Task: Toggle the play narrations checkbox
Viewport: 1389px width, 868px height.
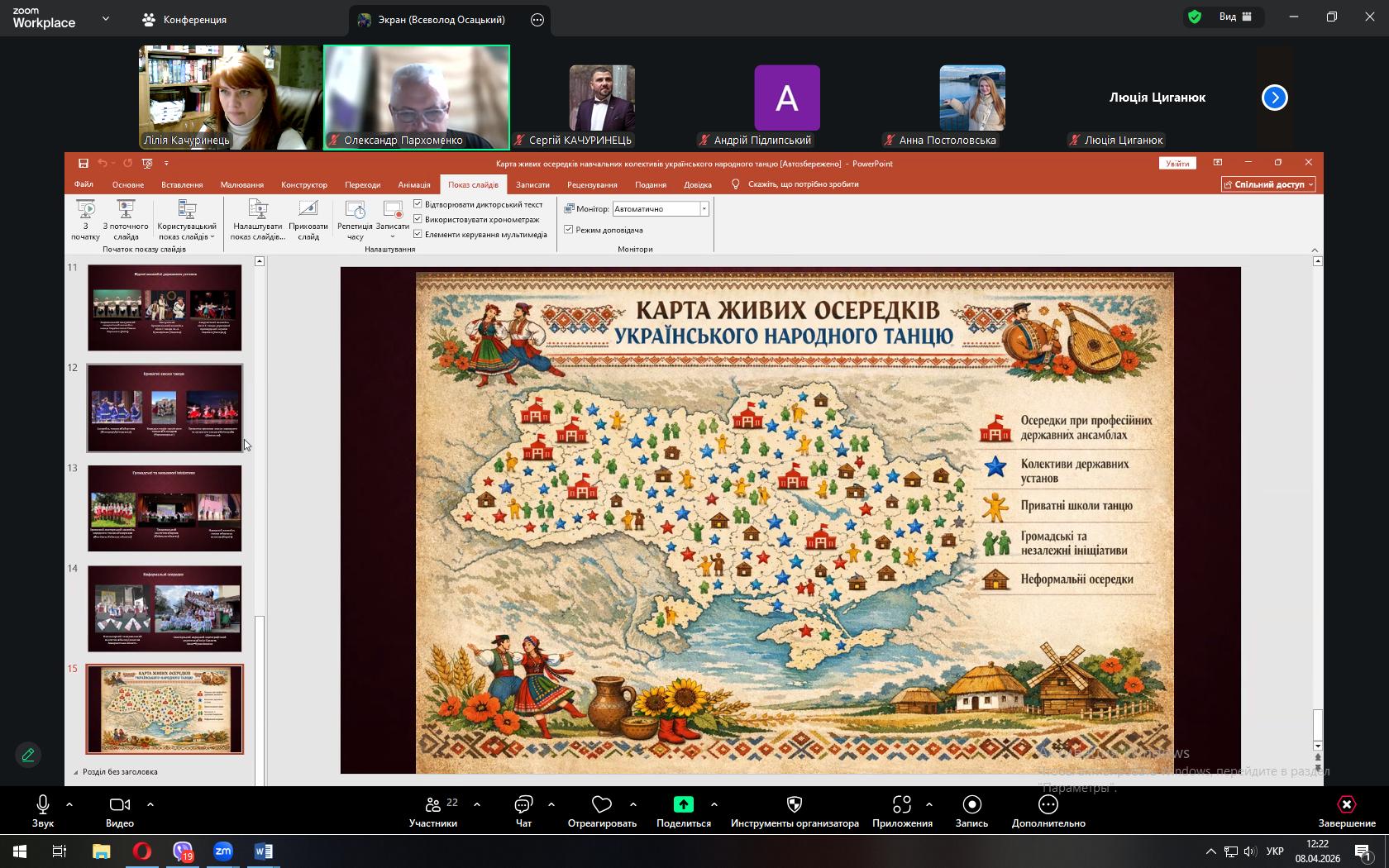Action: point(418,204)
